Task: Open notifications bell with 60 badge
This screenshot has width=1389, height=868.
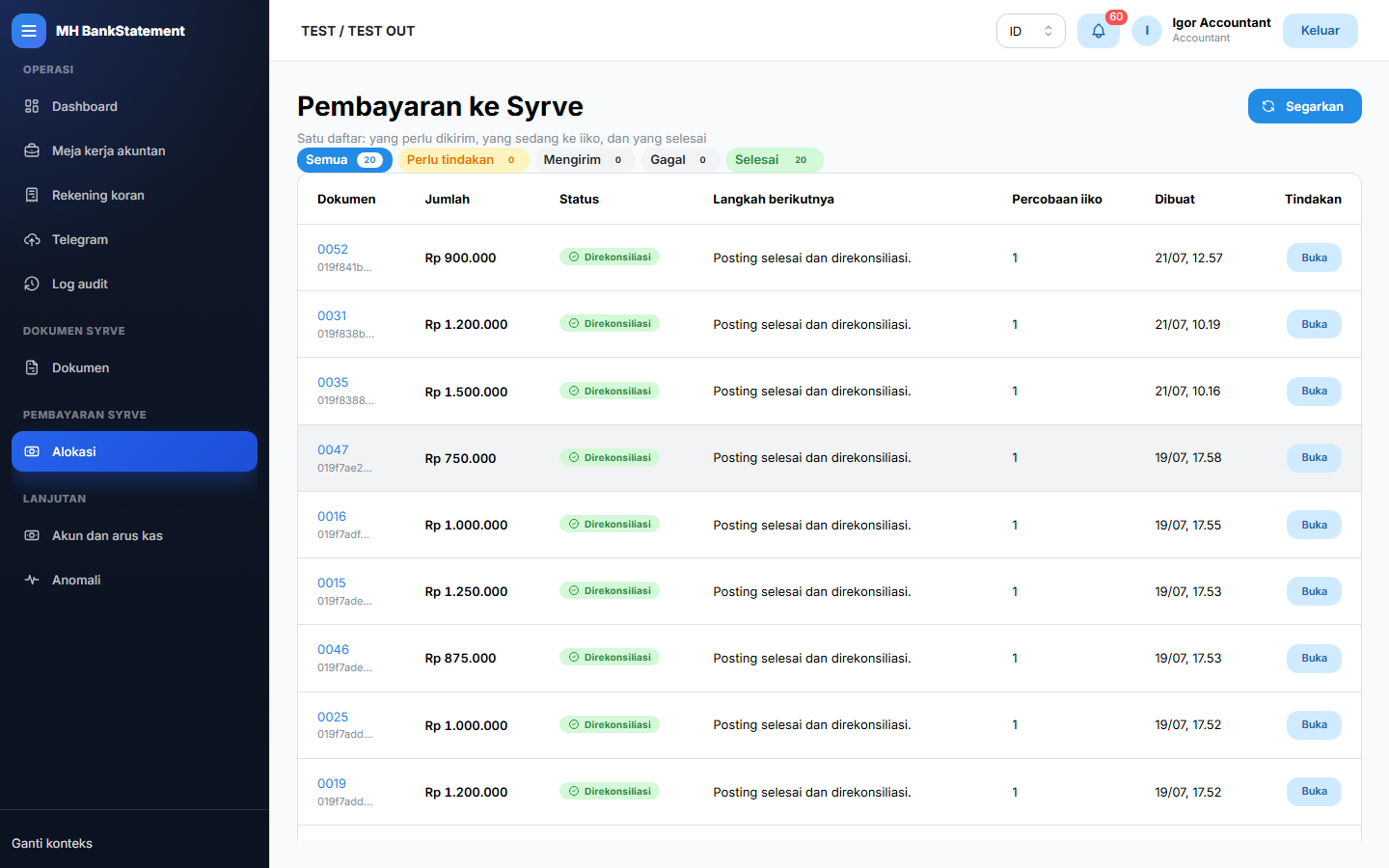Action: tap(1099, 31)
